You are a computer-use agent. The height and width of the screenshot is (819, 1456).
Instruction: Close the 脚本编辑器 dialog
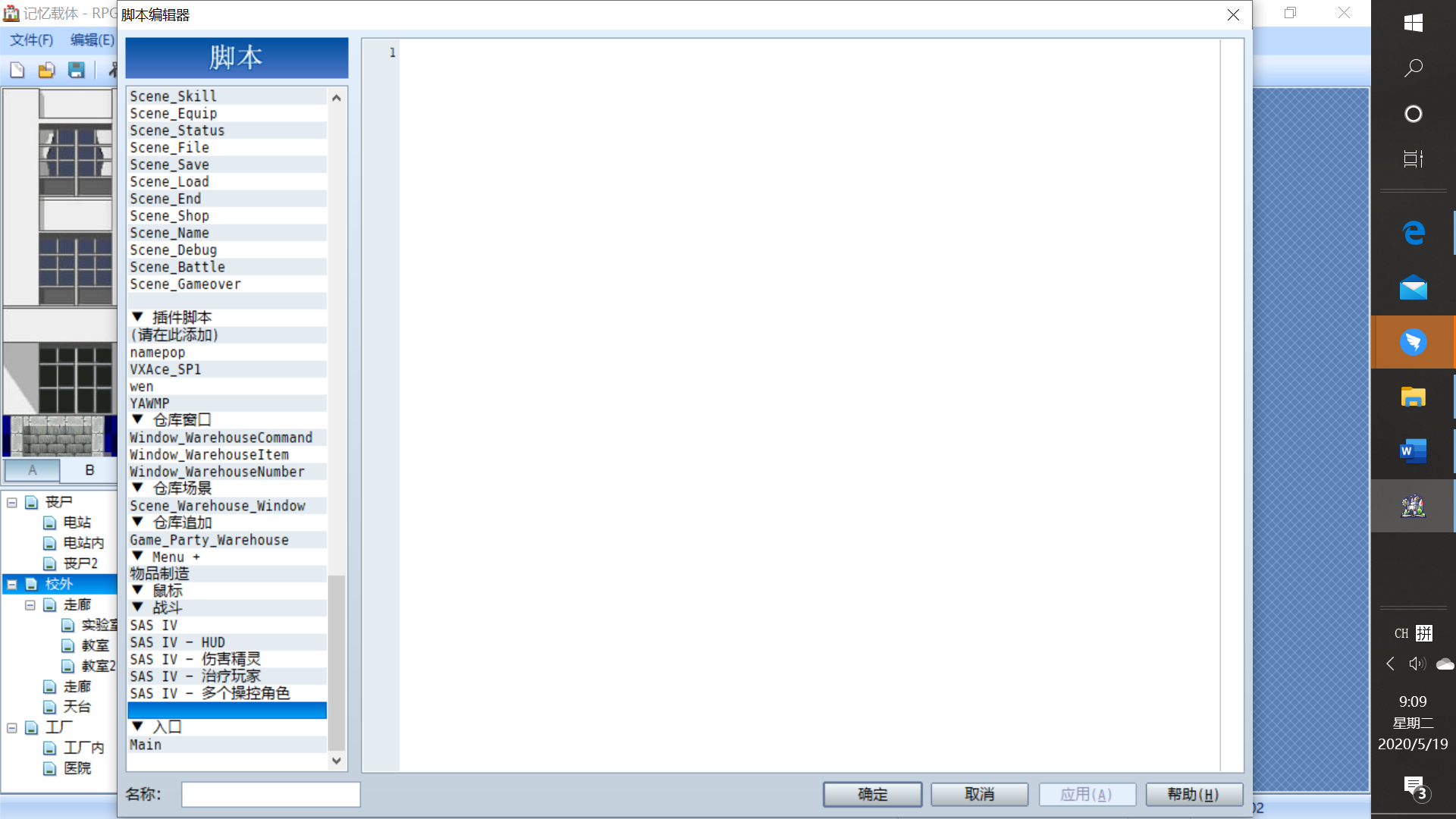[1233, 14]
